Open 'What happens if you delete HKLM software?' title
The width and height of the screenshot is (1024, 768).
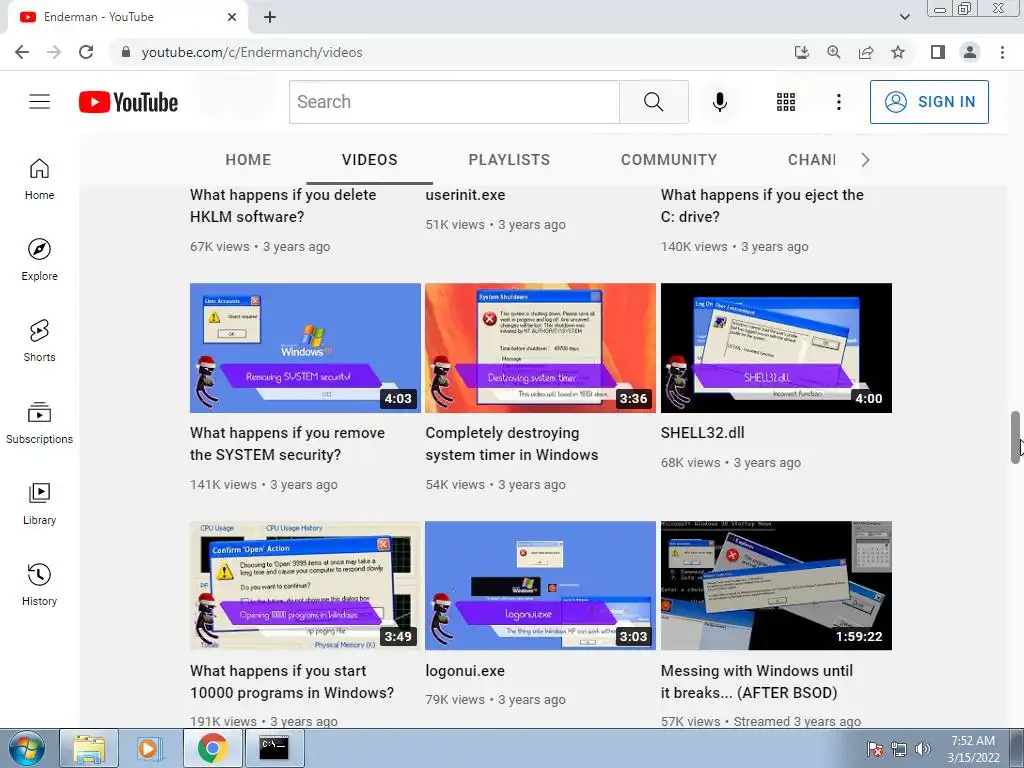pos(283,206)
